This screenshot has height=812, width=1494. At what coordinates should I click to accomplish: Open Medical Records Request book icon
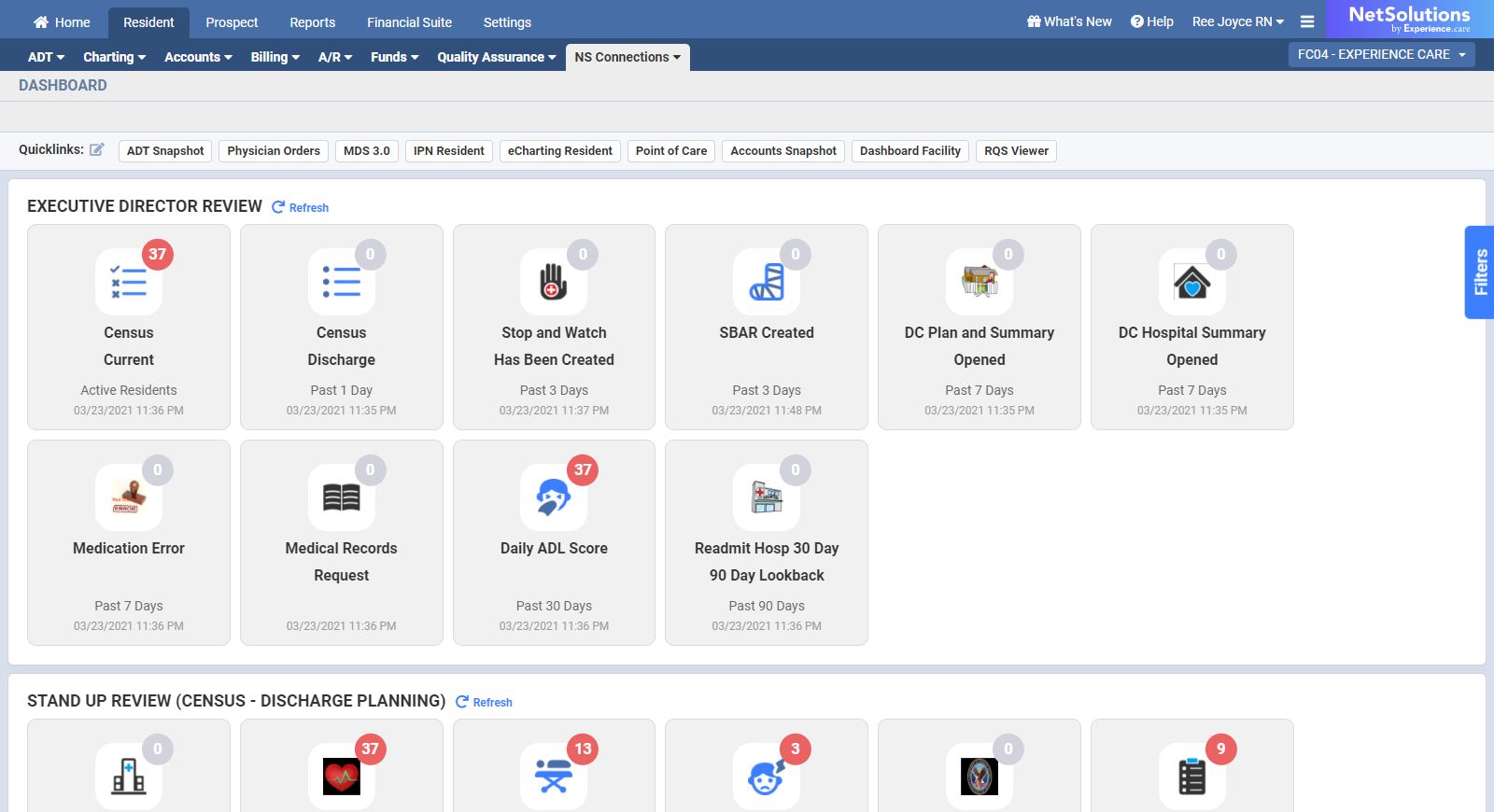(342, 497)
